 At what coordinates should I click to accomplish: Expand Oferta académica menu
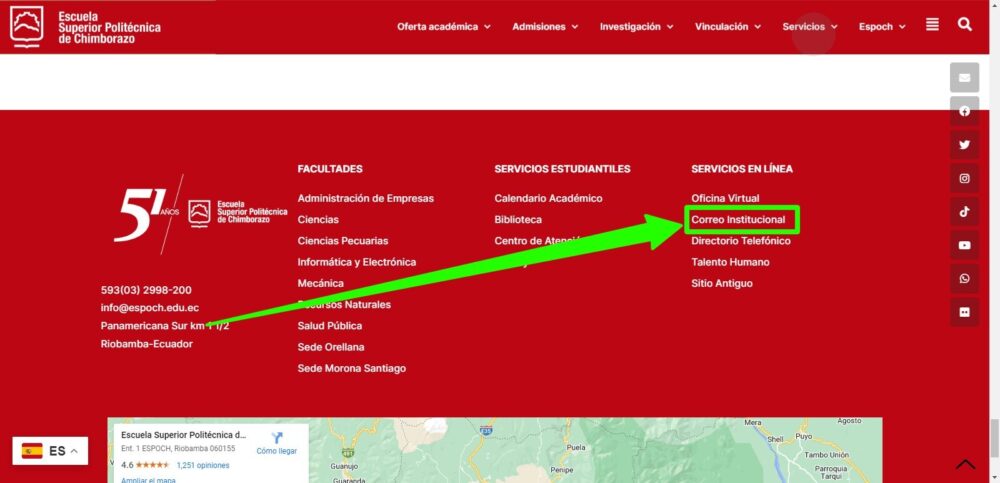(444, 27)
